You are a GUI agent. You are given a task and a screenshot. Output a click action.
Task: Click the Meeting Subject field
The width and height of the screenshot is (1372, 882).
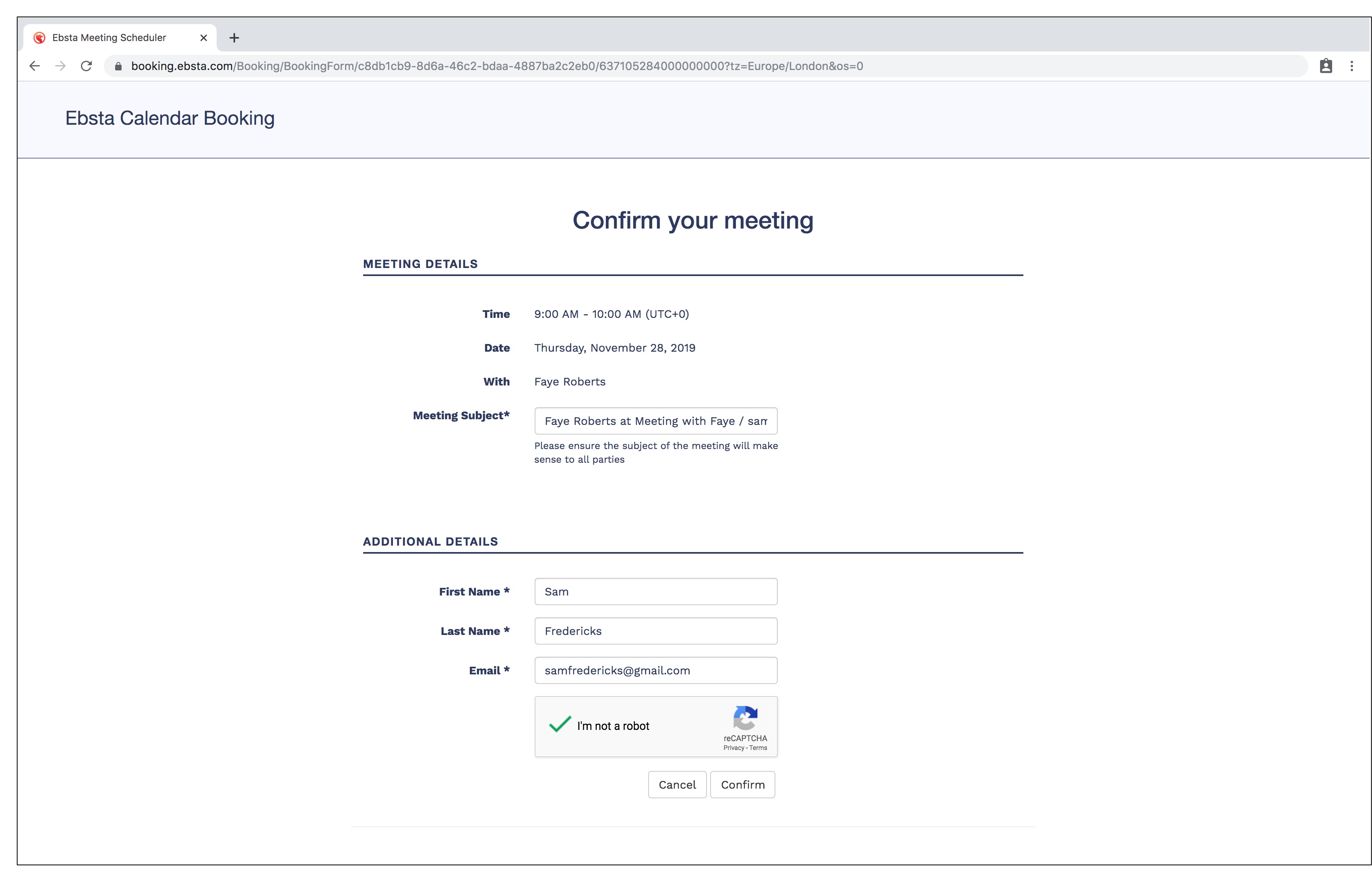655,421
